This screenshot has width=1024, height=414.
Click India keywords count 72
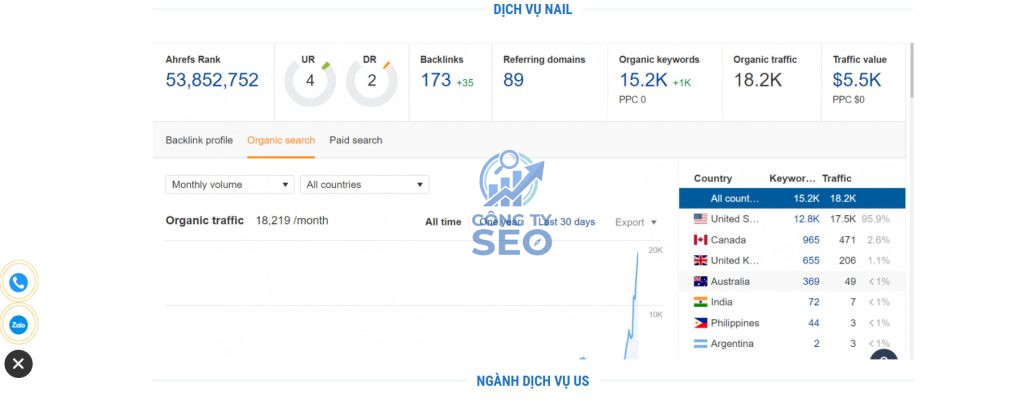coord(814,302)
